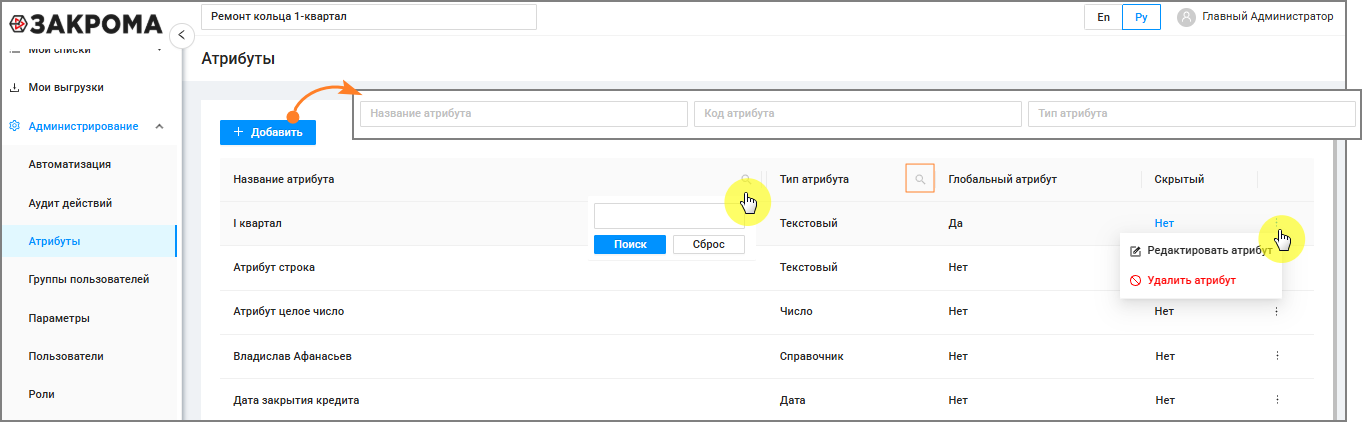Select the Владислав Афанасьев row name
The width and height of the screenshot is (1365, 422).
click(292, 356)
